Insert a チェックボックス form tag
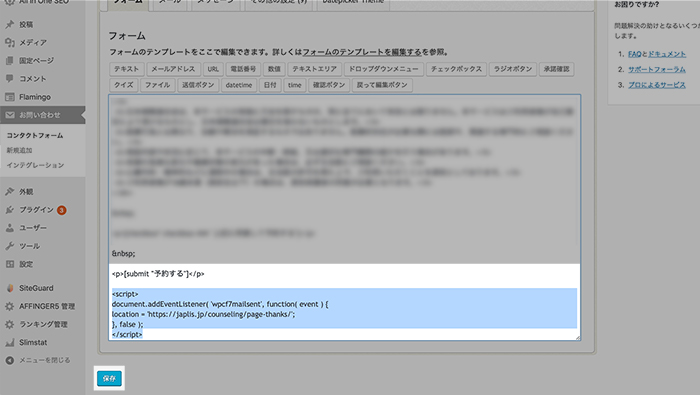The width and height of the screenshot is (700, 395). point(456,69)
